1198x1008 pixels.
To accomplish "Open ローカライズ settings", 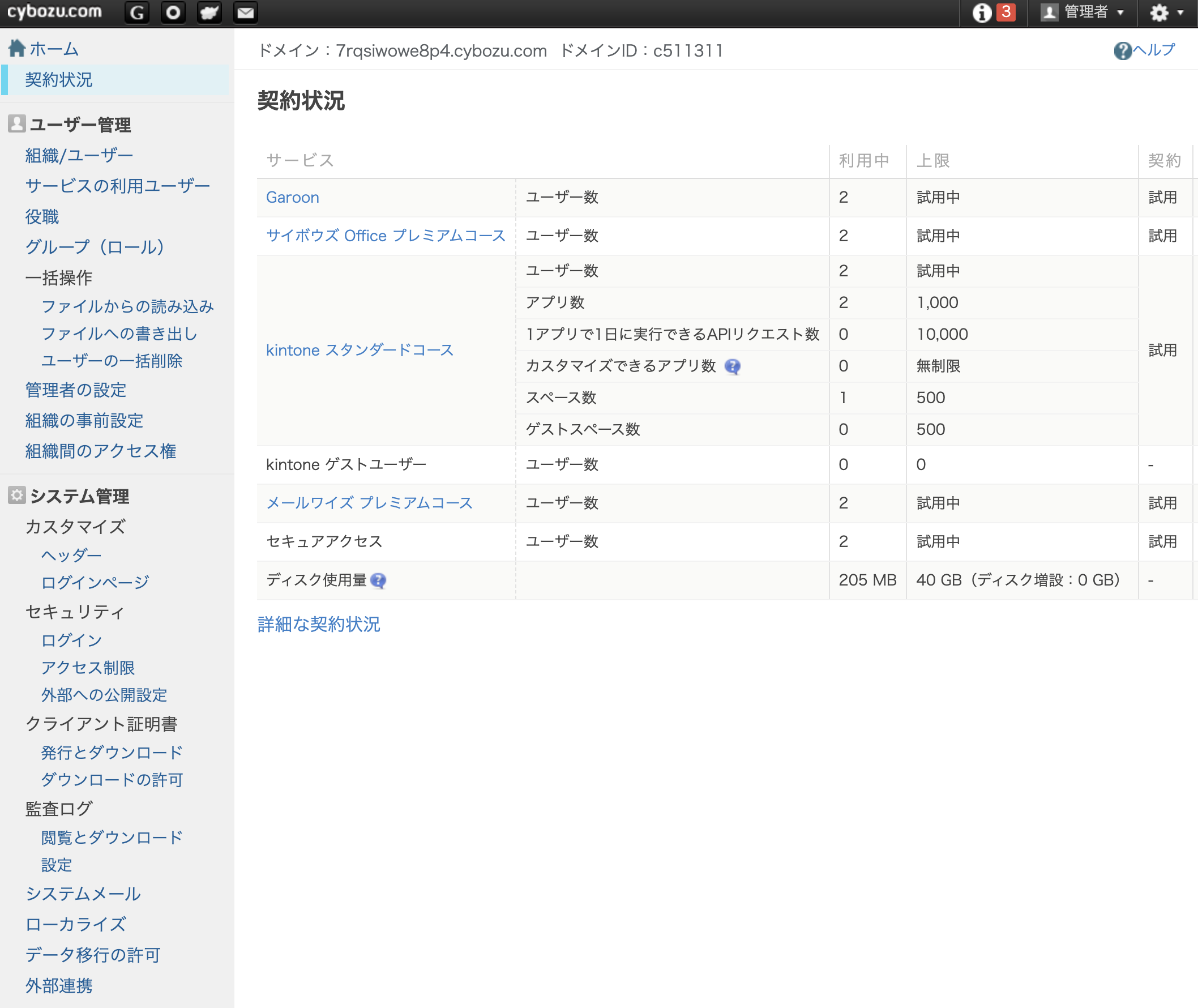I will coord(75,925).
